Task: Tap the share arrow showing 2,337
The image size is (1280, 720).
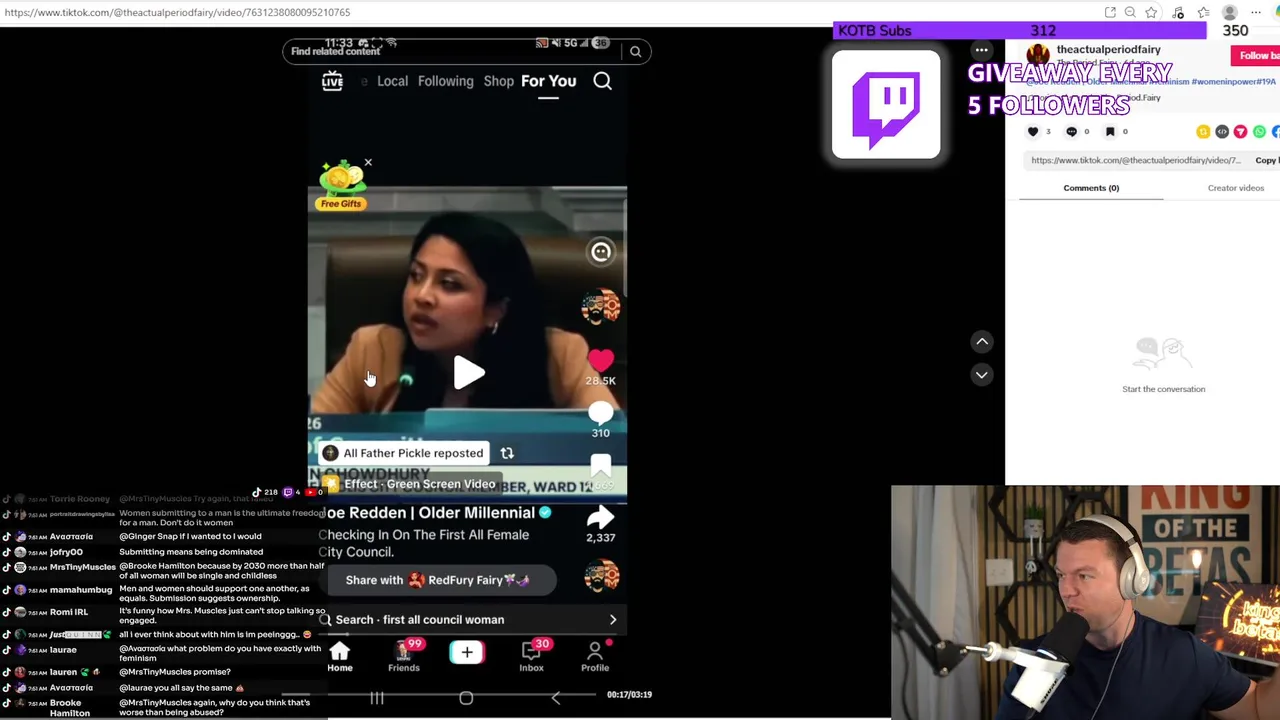Action: point(600,517)
